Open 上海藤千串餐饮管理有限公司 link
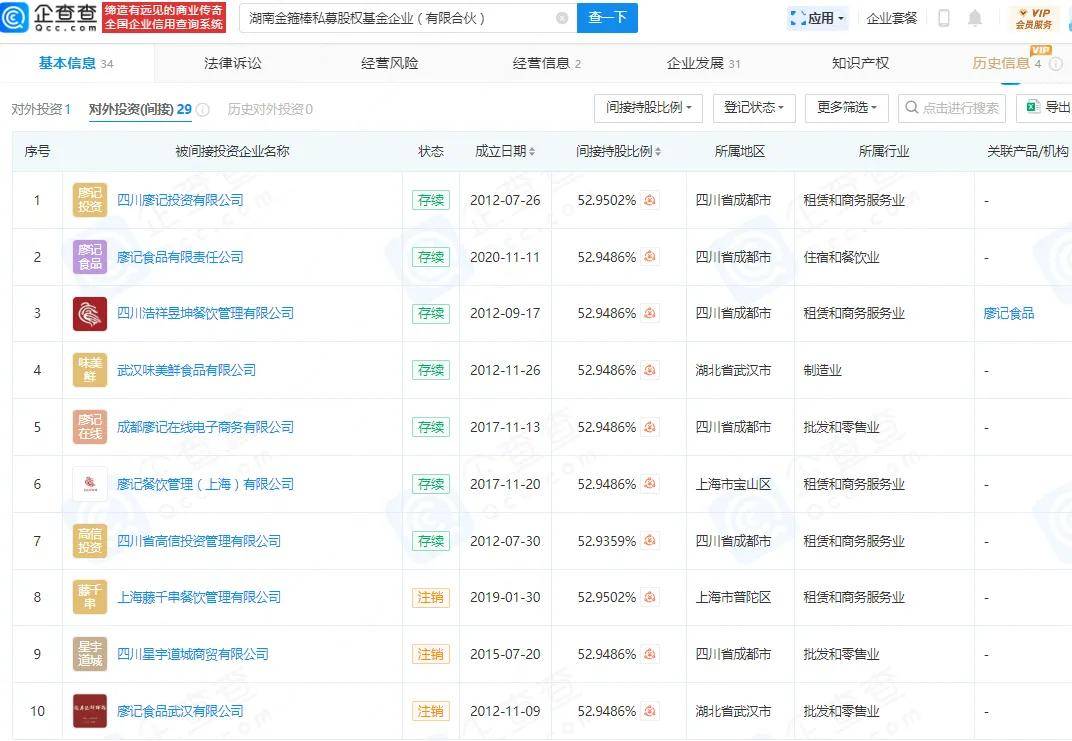 click(x=199, y=597)
